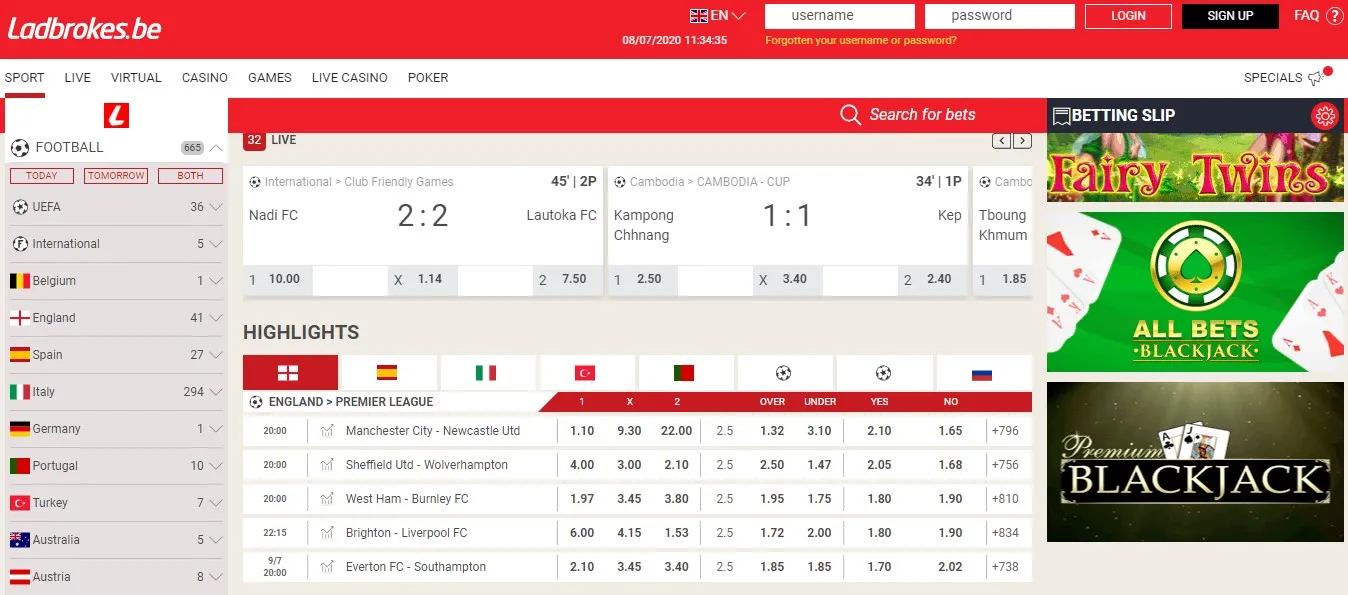Go to the POKER menu item
This screenshot has height=595, width=1348.
point(428,78)
